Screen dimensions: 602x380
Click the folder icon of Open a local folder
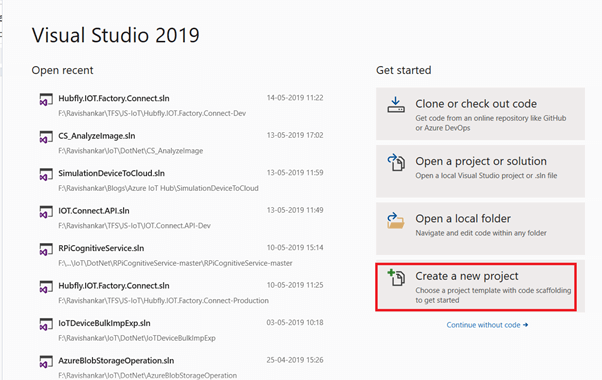point(396,220)
